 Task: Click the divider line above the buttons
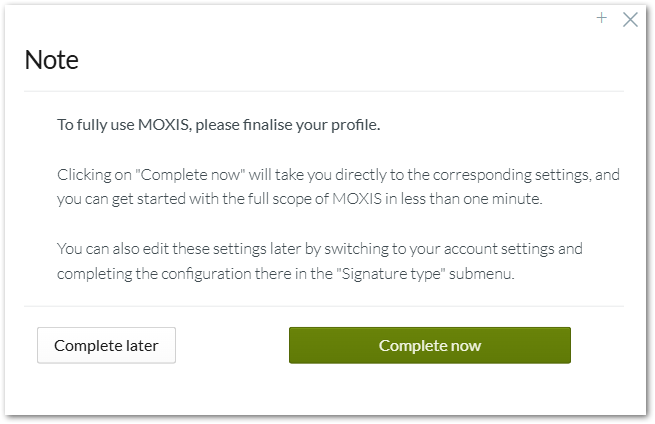(324, 306)
